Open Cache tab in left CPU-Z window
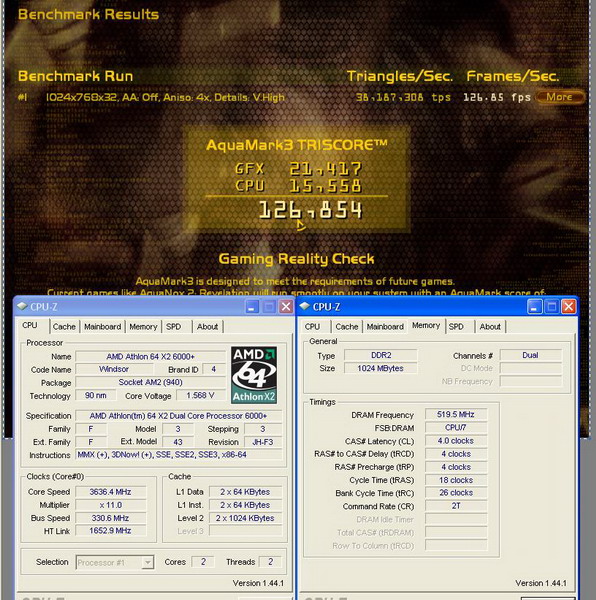This screenshot has width=596, height=600. pyautogui.click(x=64, y=327)
